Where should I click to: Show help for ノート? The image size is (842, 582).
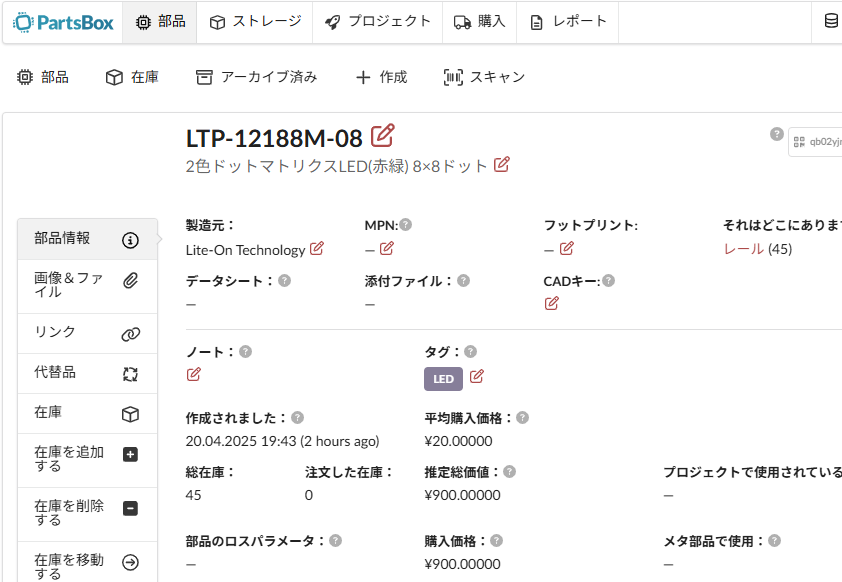pos(245,351)
